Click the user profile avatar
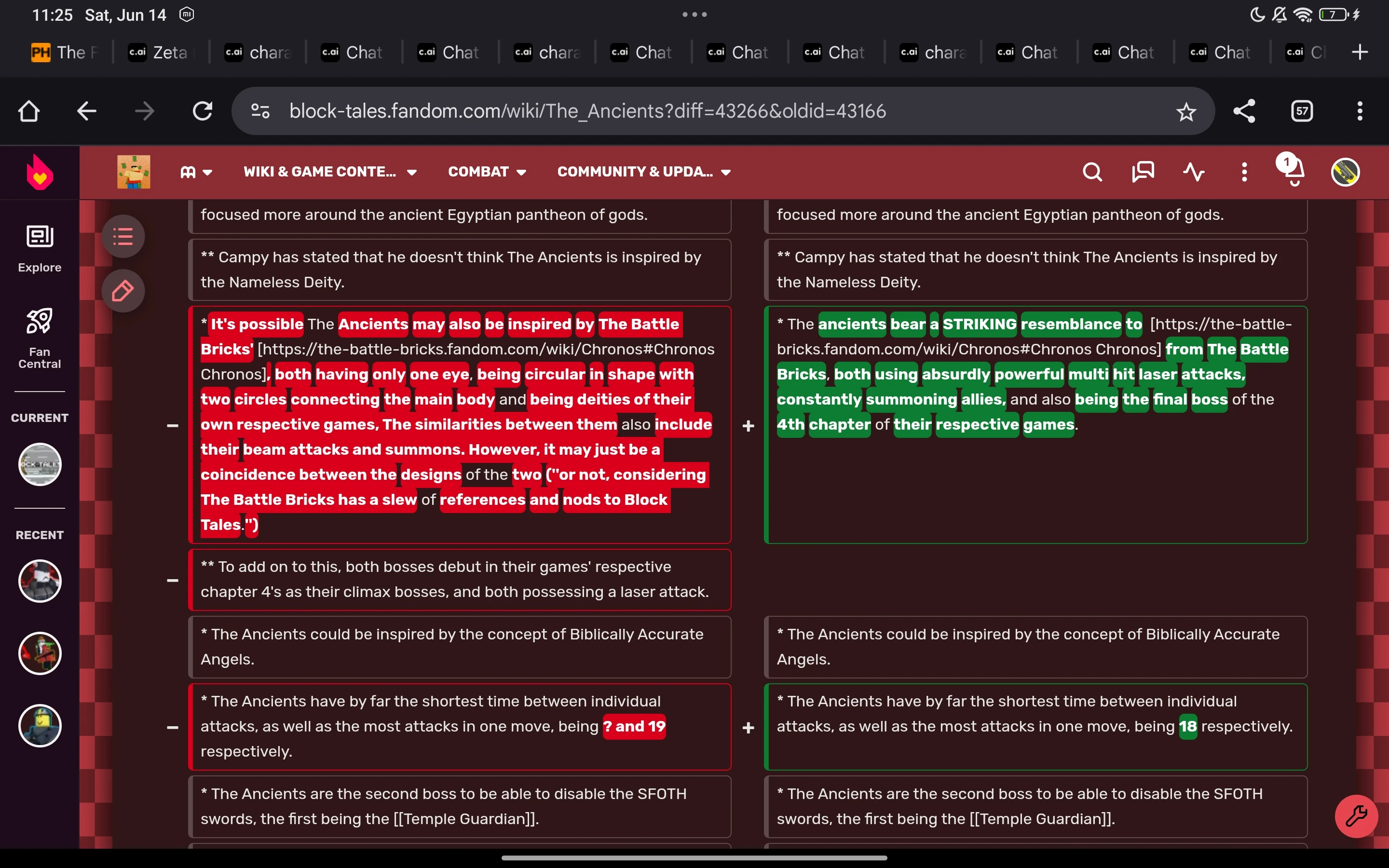This screenshot has height=868, width=1389. pos(1345,172)
